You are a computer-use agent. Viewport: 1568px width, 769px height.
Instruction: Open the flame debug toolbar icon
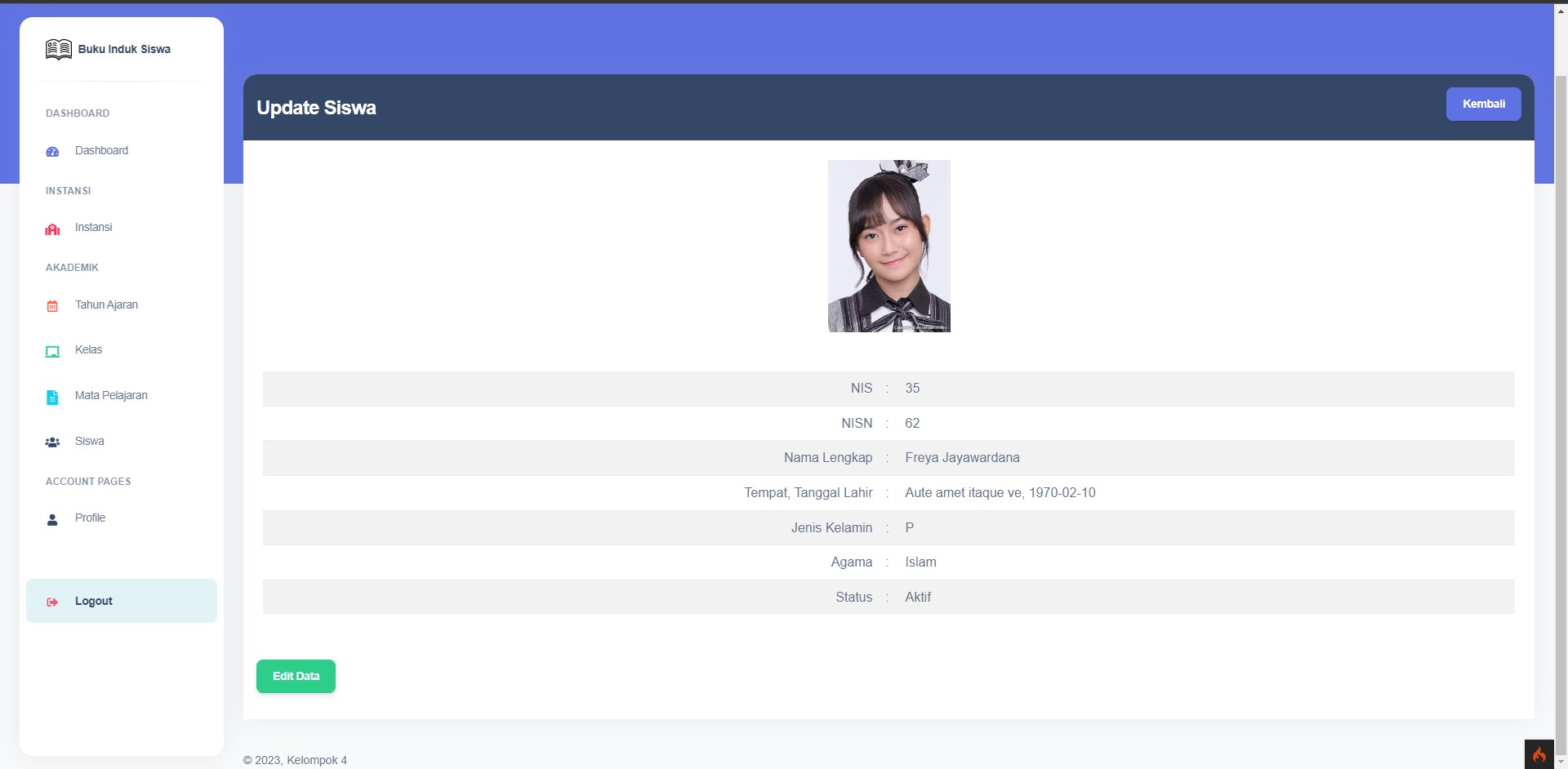(x=1539, y=754)
